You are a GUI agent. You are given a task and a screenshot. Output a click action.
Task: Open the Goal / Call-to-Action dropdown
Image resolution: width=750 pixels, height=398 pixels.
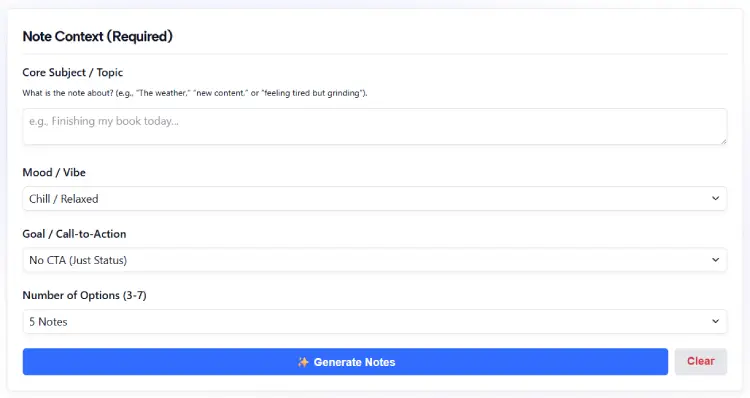[375, 260]
